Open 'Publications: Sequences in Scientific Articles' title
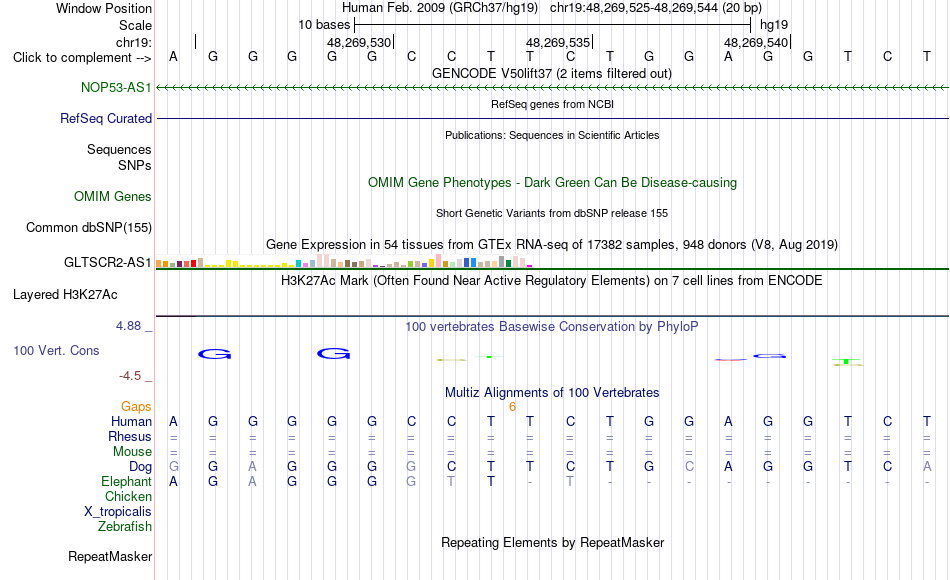 click(552, 135)
